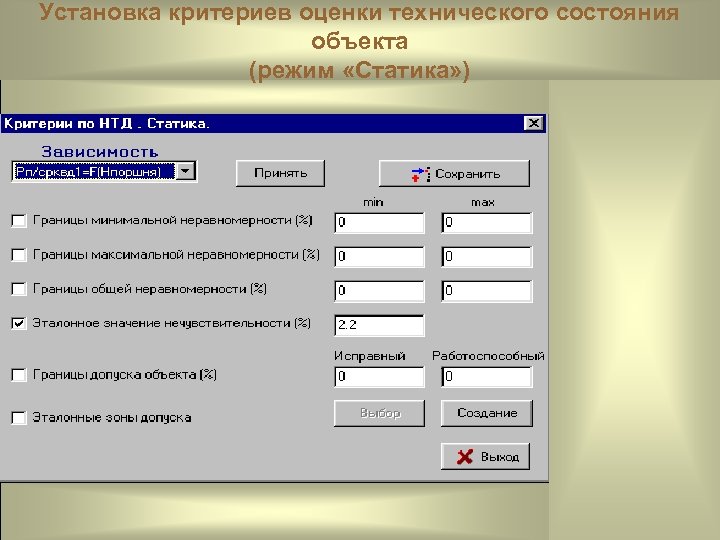Focus max field for максимальной неравномерности
The image size is (720, 540).
coord(487,257)
